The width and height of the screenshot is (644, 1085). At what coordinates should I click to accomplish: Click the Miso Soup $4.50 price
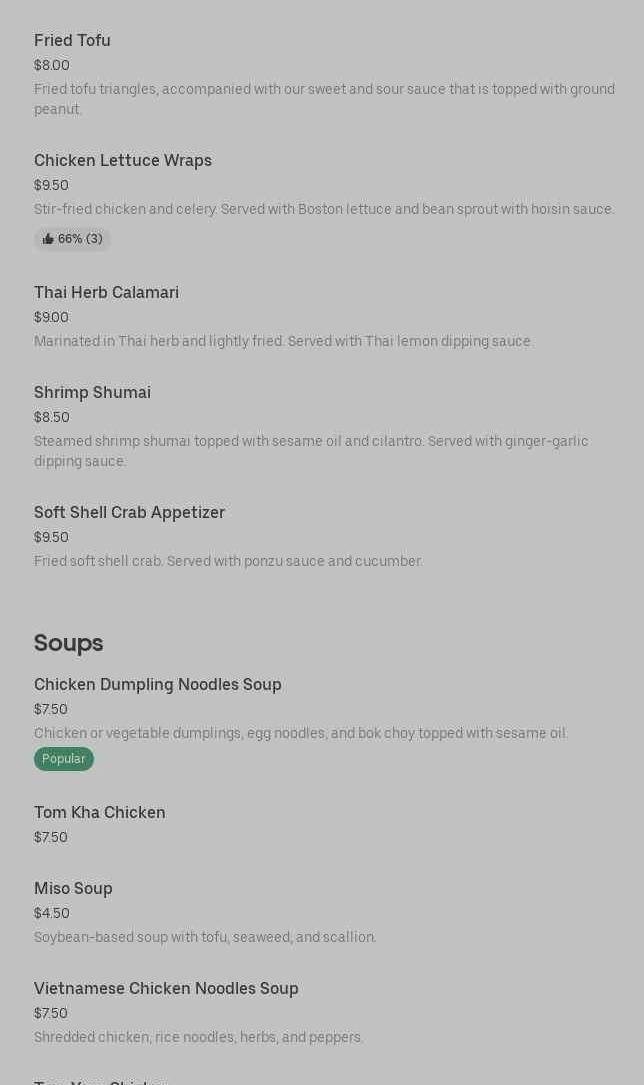point(52,914)
